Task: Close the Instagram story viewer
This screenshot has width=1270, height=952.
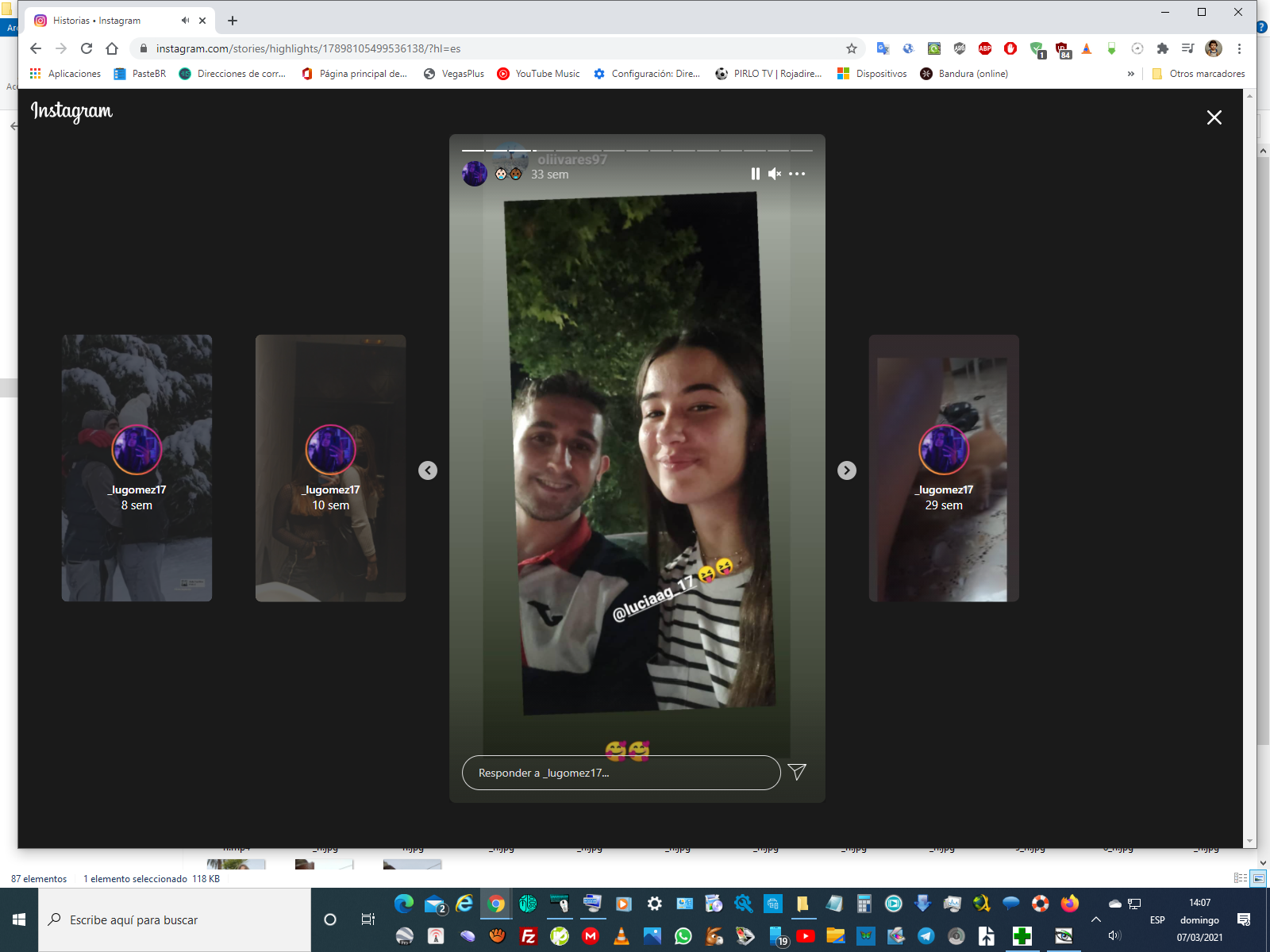Action: tap(1214, 117)
